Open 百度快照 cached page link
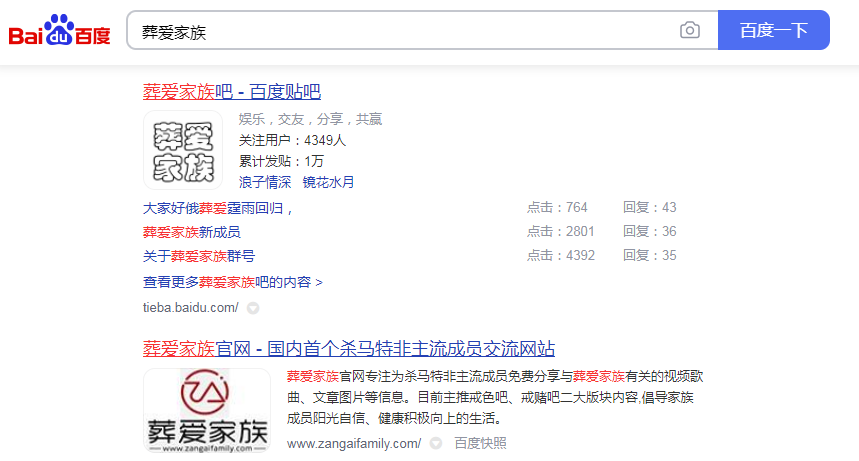 pyautogui.click(x=480, y=443)
